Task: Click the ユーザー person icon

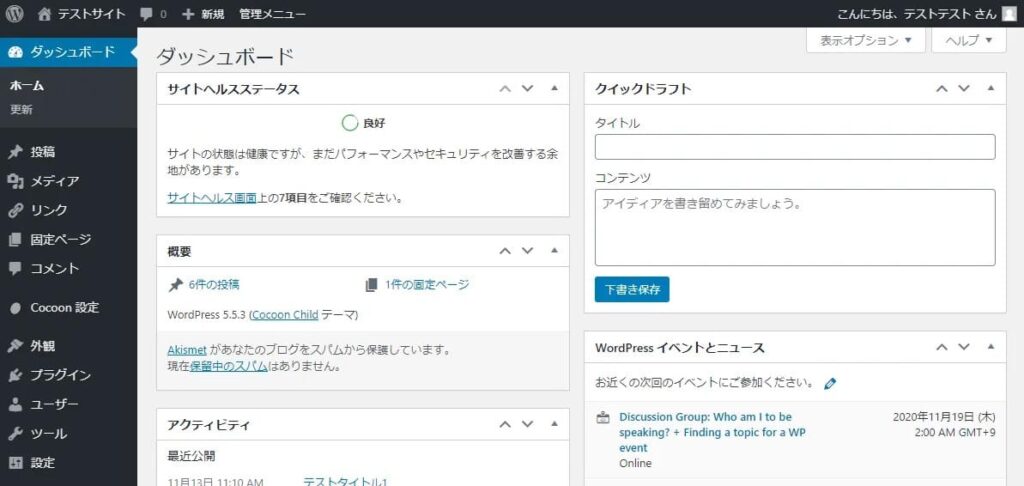Action: tap(16, 405)
